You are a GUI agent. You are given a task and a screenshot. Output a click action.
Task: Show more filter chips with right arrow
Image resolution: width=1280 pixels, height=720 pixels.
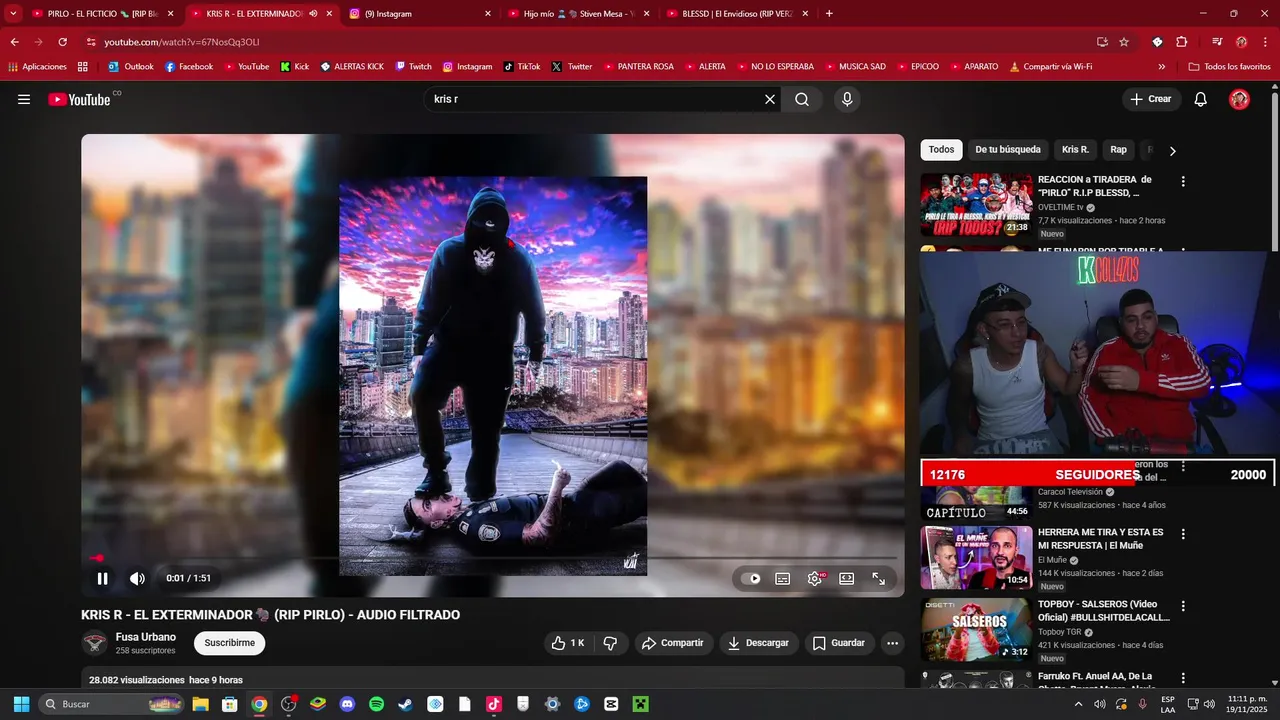(x=1172, y=150)
